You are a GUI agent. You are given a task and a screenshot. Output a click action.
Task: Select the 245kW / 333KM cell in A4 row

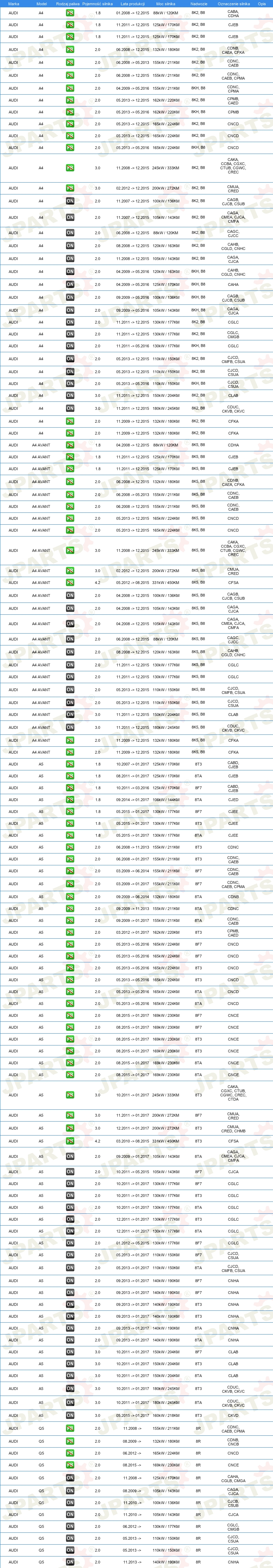(x=166, y=168)
